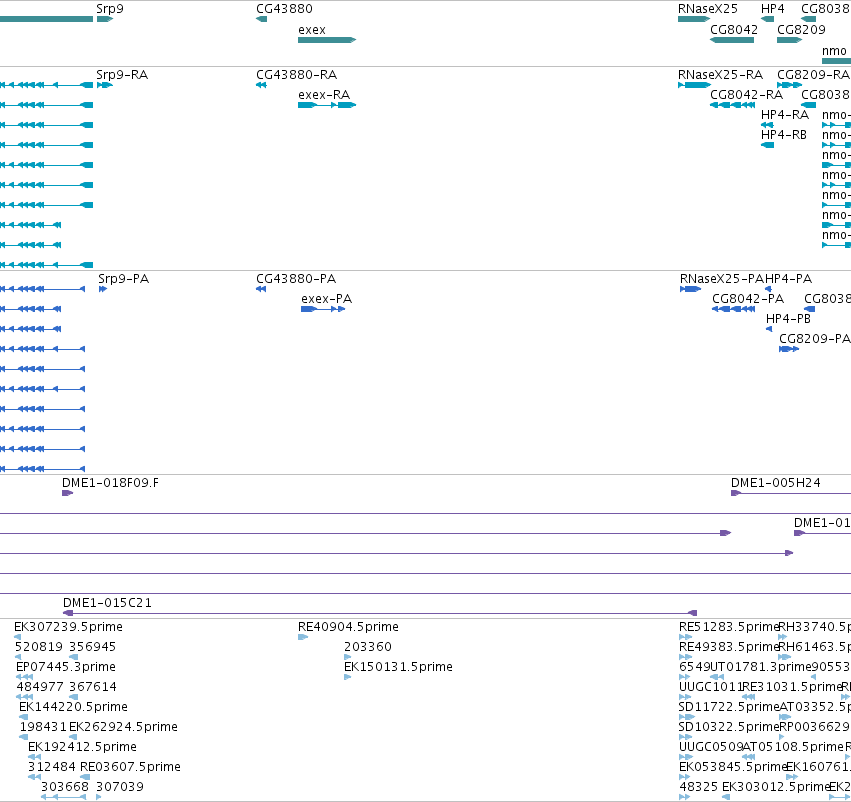This screenshot has width=851, height=802.
Task: Click the EK053845.5prime EST label
Action: pos(733,767)
